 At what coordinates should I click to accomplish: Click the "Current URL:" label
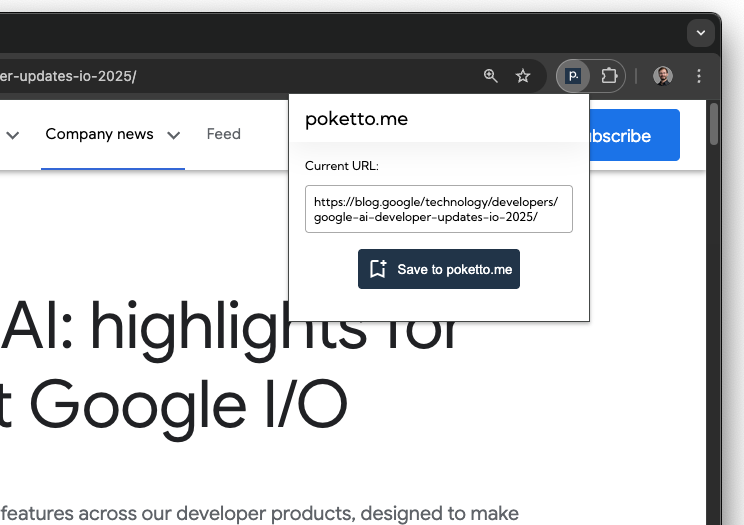coord(342,166)
